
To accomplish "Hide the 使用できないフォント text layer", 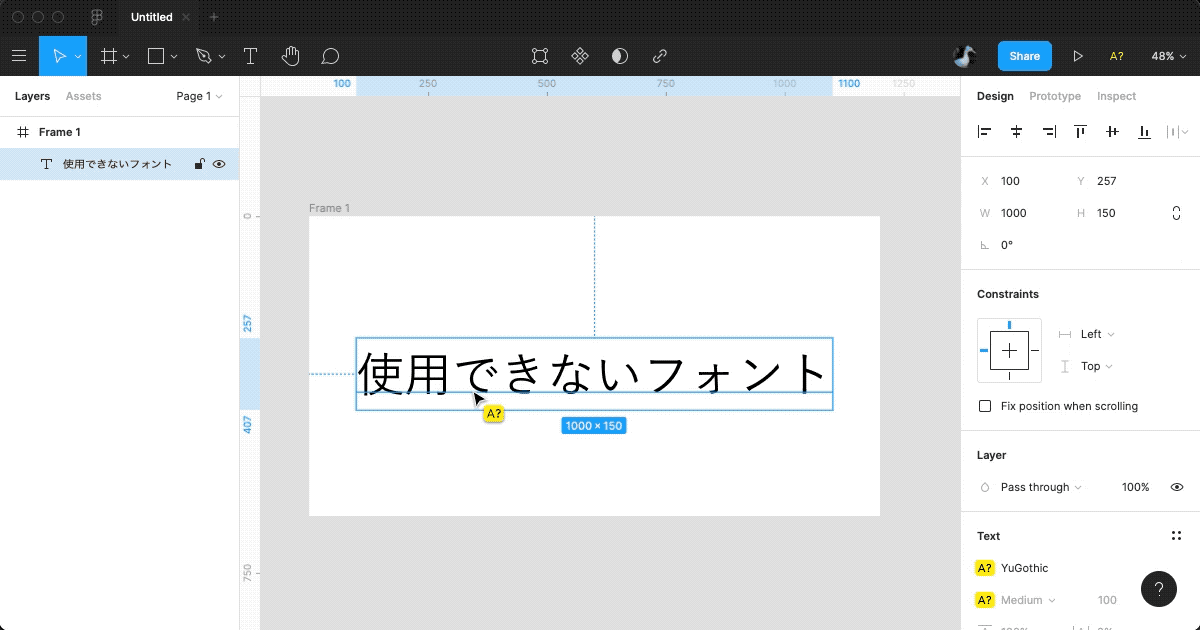I will 219,164.
